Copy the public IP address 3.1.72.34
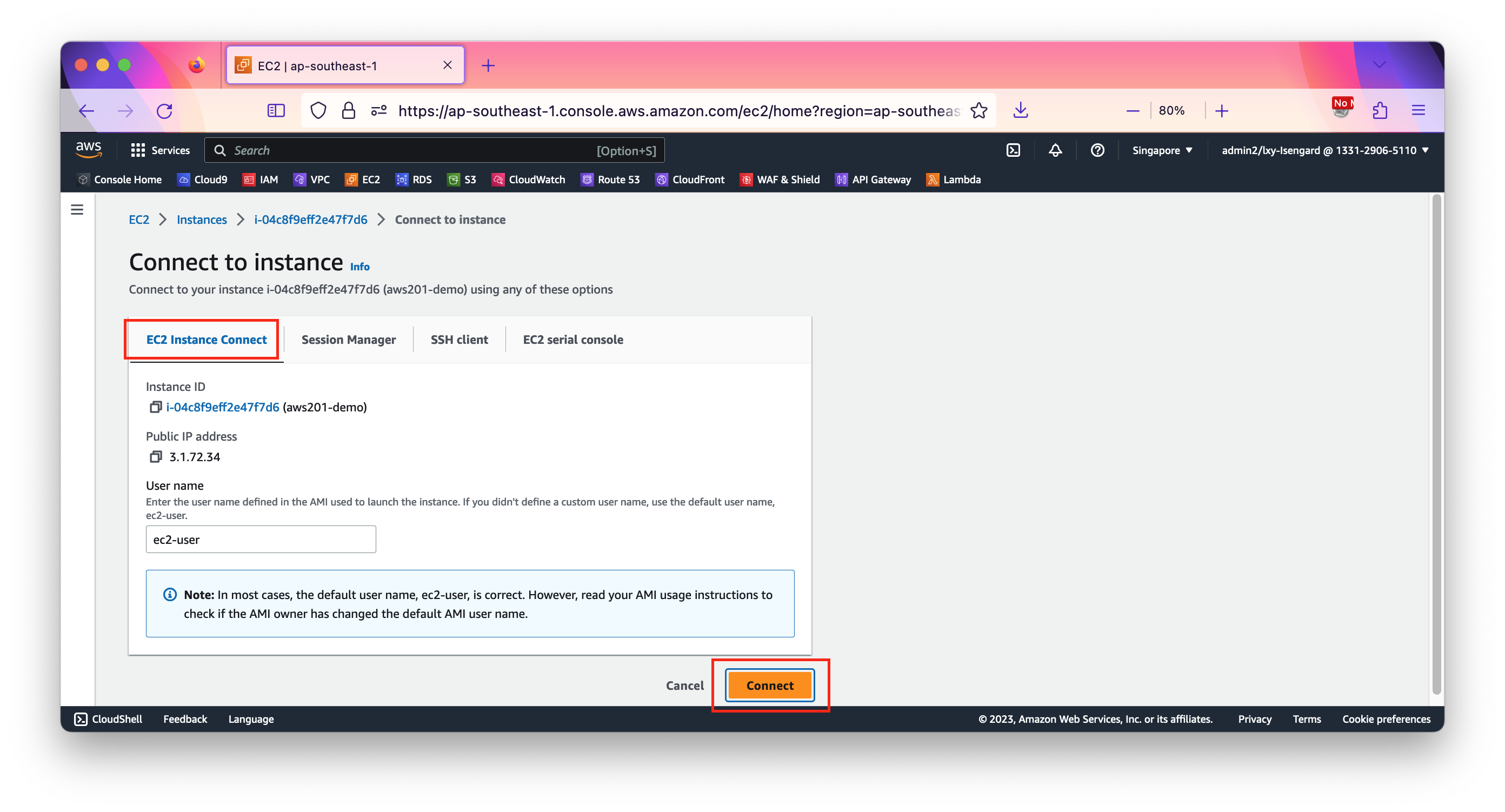Viewport: 1505px width, 812px height. click(155, 457)
